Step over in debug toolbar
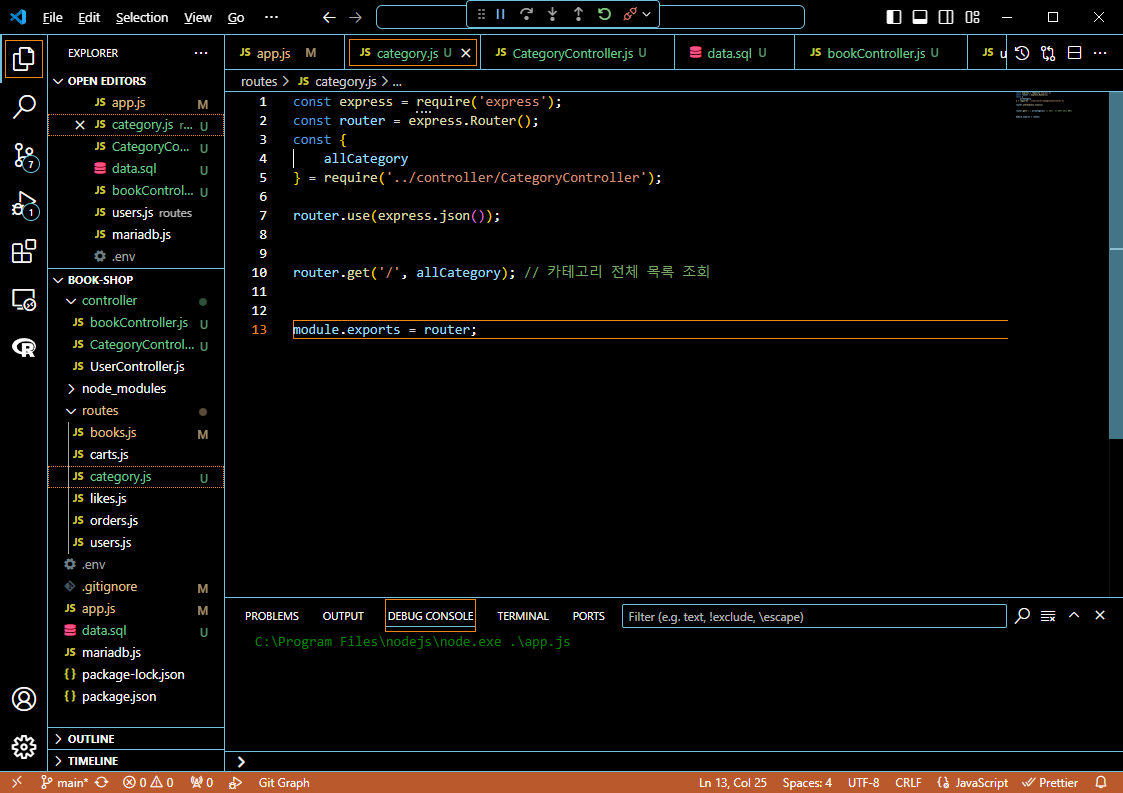The height and width of the screenshot is (793, 1123). click(x=526, y=14)
